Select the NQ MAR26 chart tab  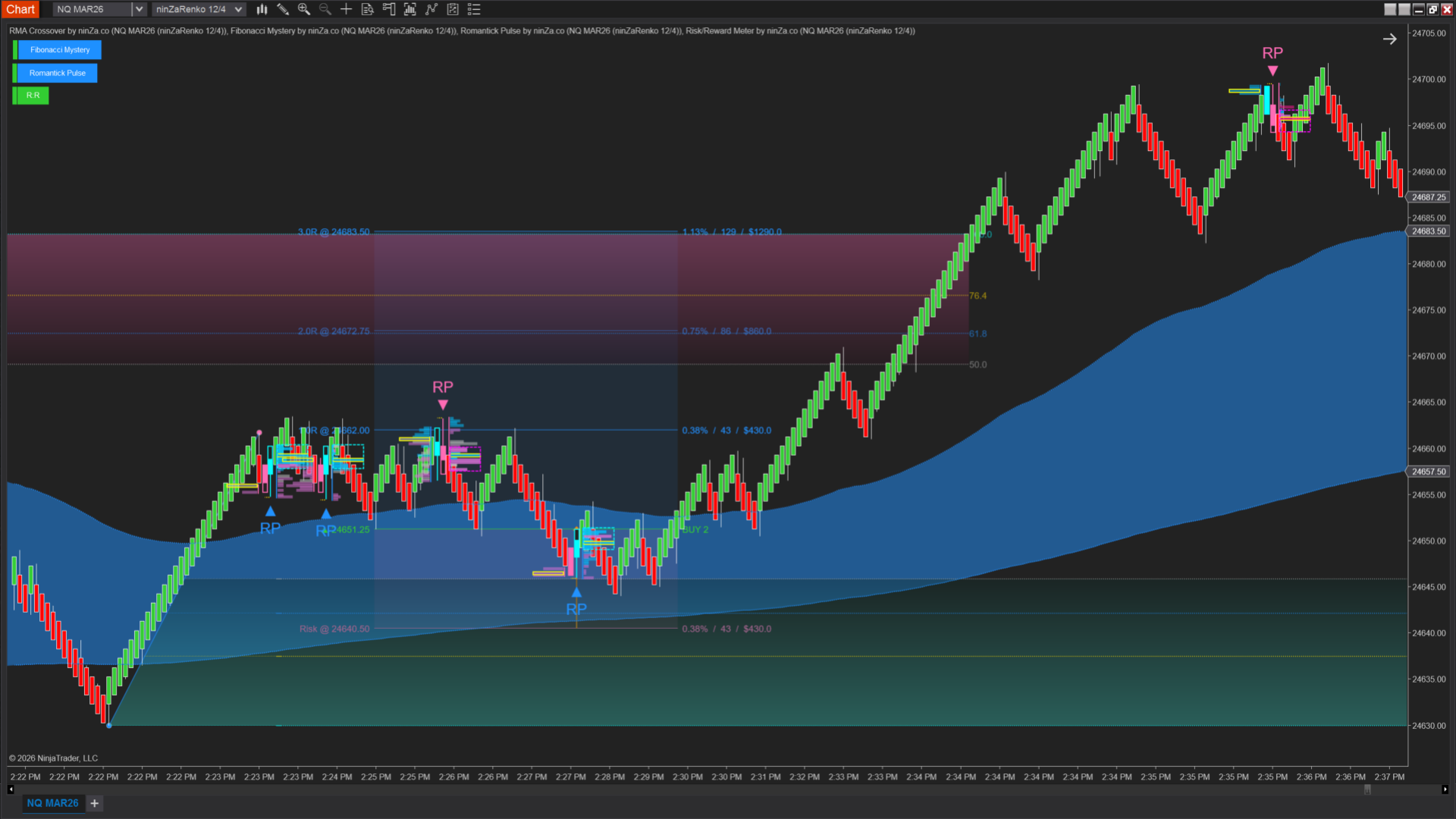click(52, 803)
